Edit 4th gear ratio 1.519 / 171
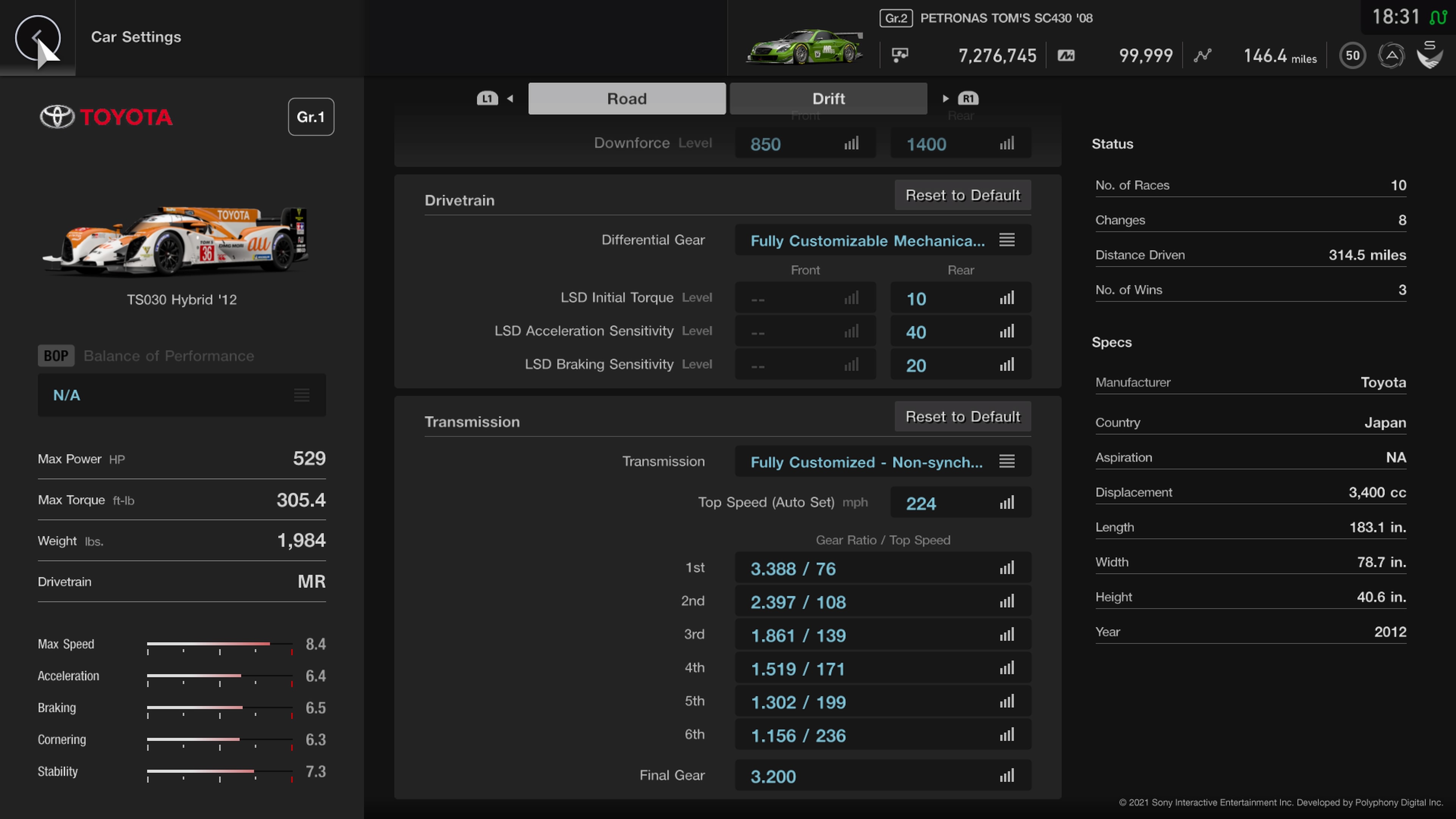 [883, 668]
